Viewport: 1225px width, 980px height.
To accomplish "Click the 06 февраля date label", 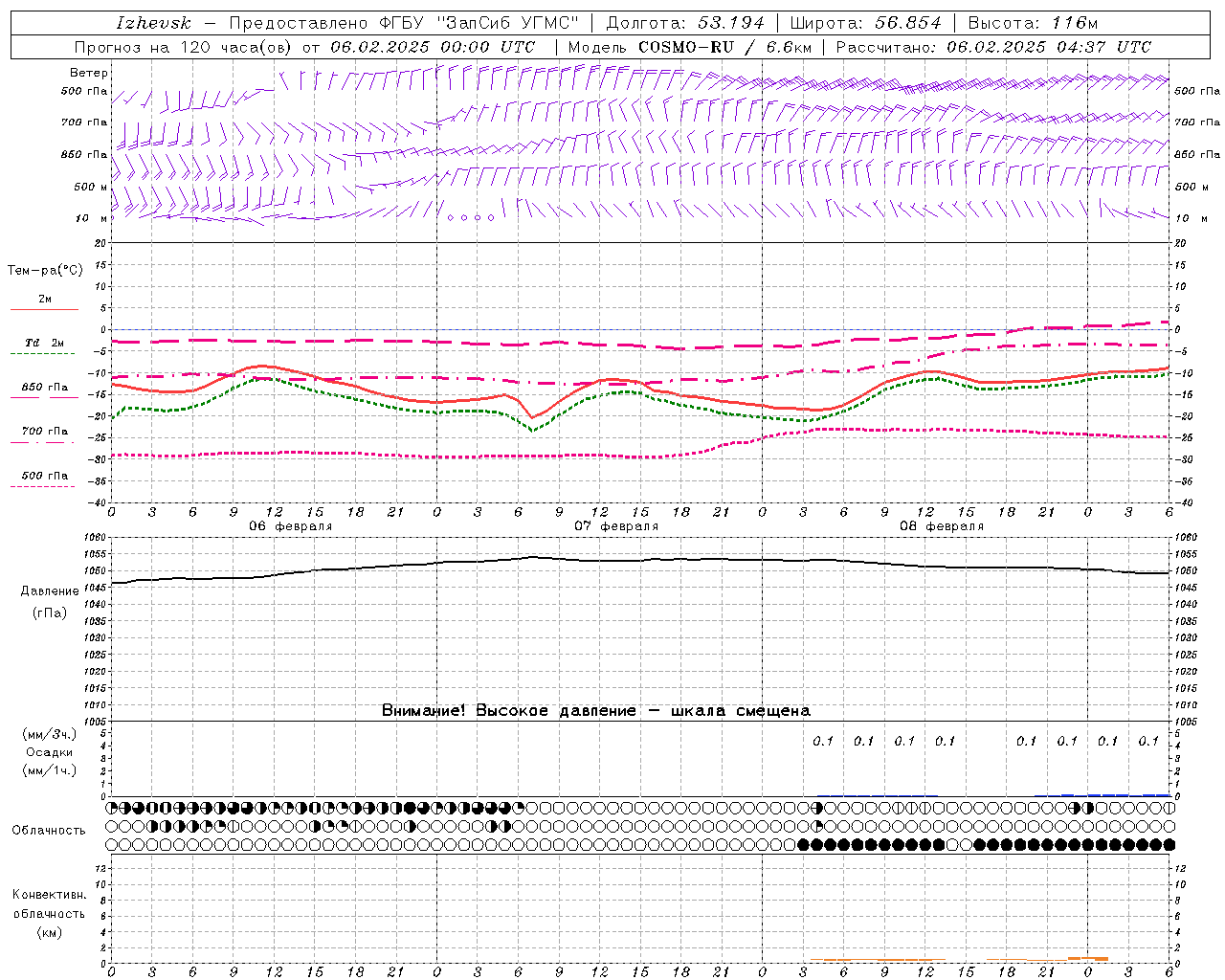I will tap(291, 526).
